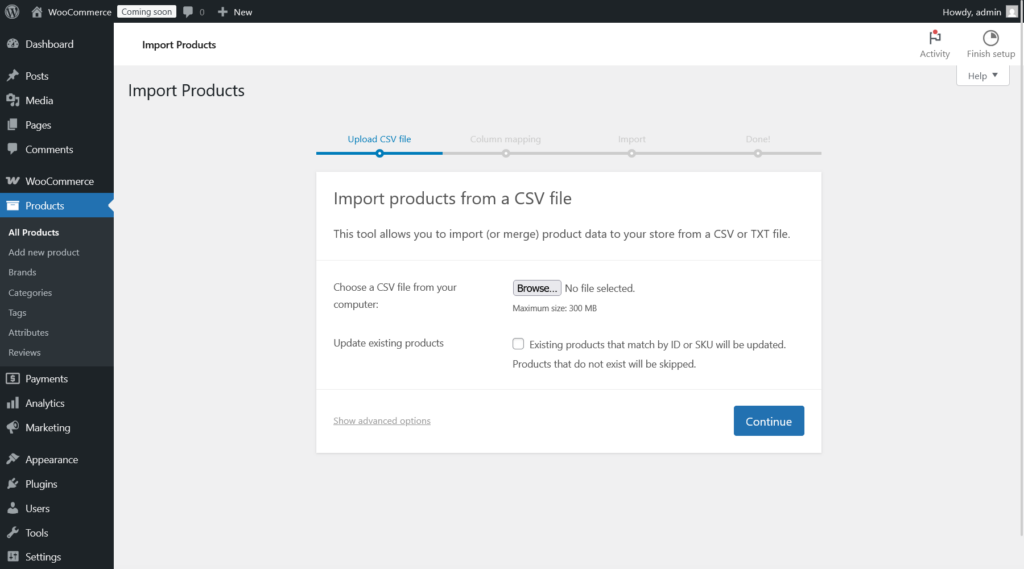Expand the Help dropdown
This screenshot has width=1024, height=569.
click(982, 75)
